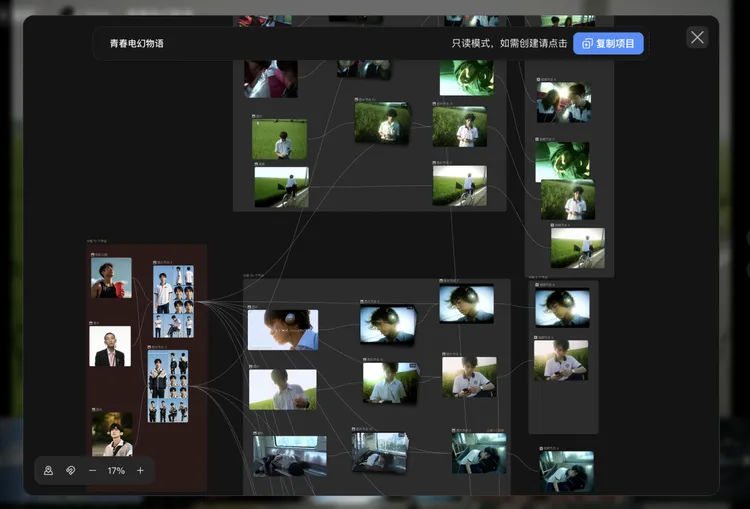The image size is (750, 509).
Task: Select the boy with headphones close-up node
Action: 283,329
